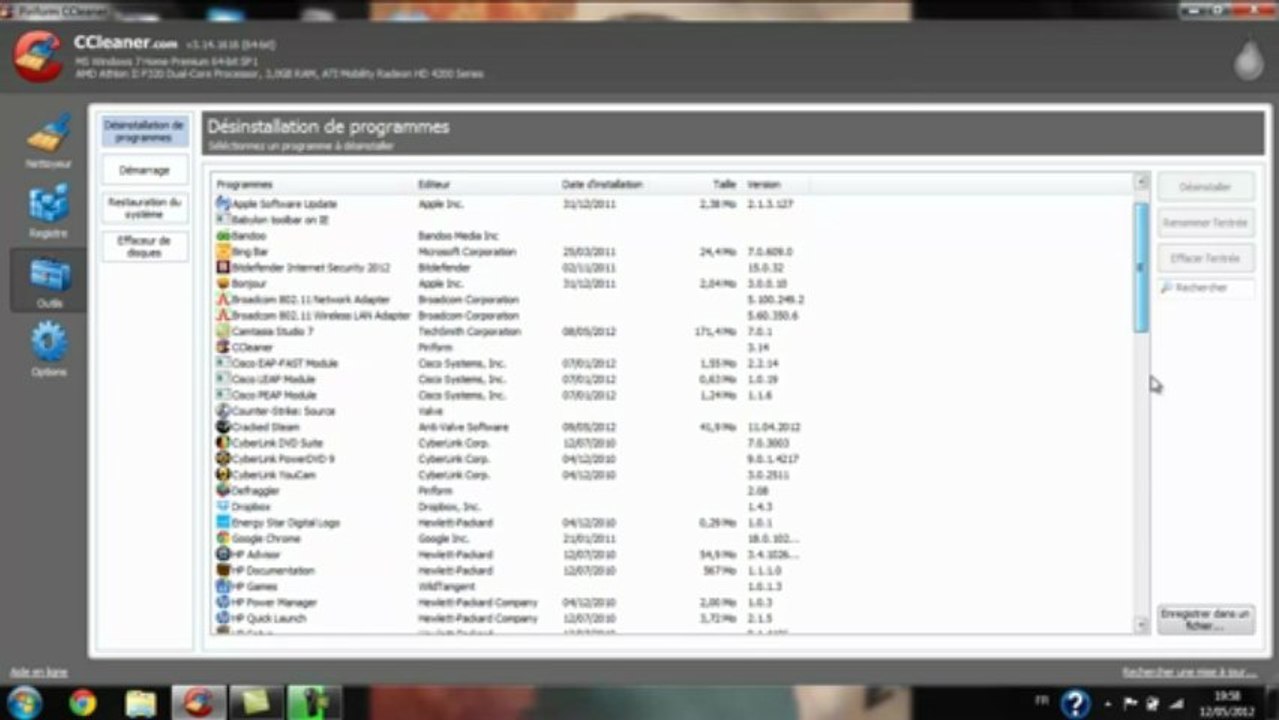This screenshot has width=1279, height=720.
Task: Open the Restauration du système tab
Action: [x=145, y=208]
